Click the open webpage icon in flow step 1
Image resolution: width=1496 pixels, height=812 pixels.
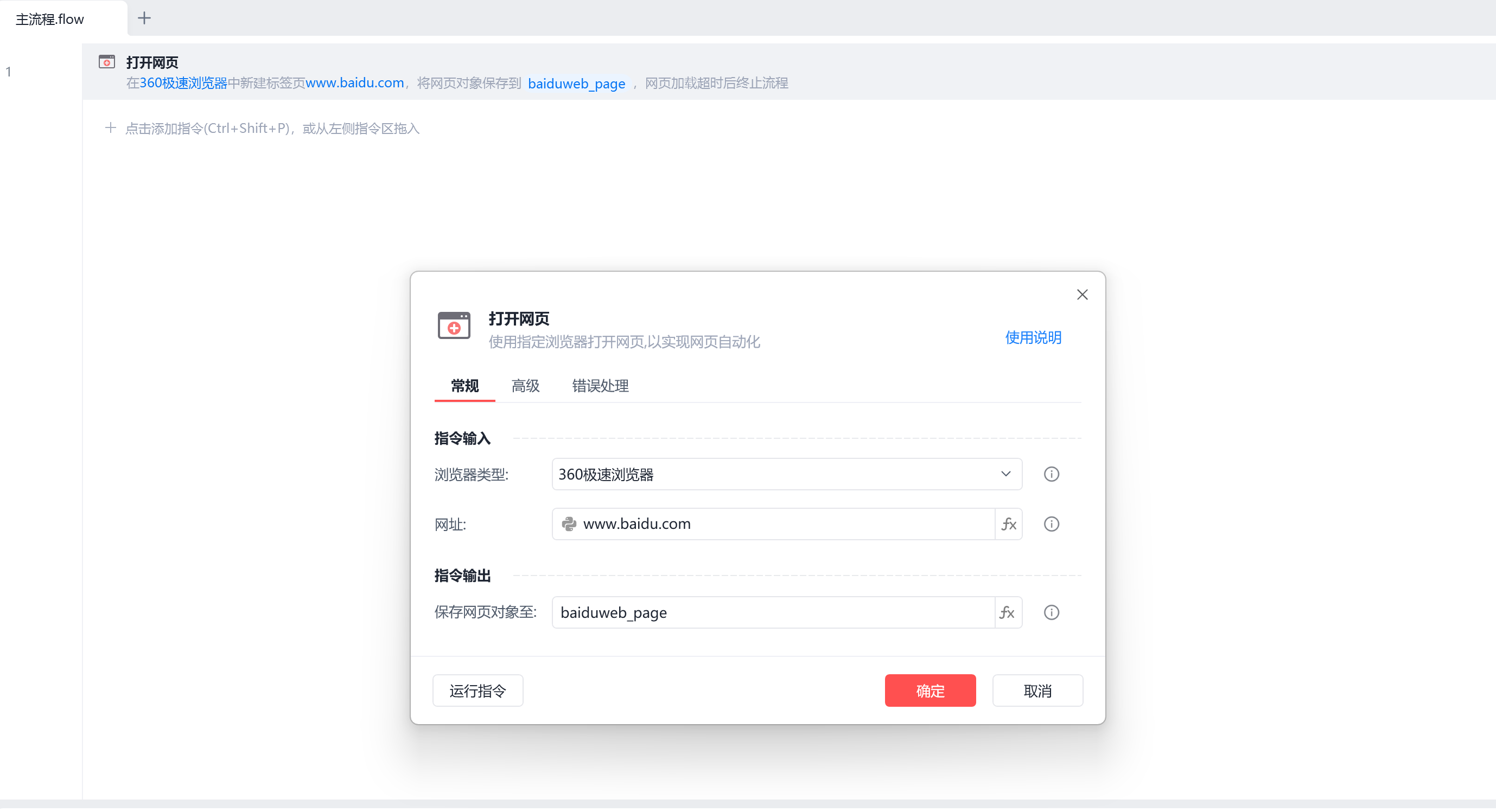[x=107, y=62]
